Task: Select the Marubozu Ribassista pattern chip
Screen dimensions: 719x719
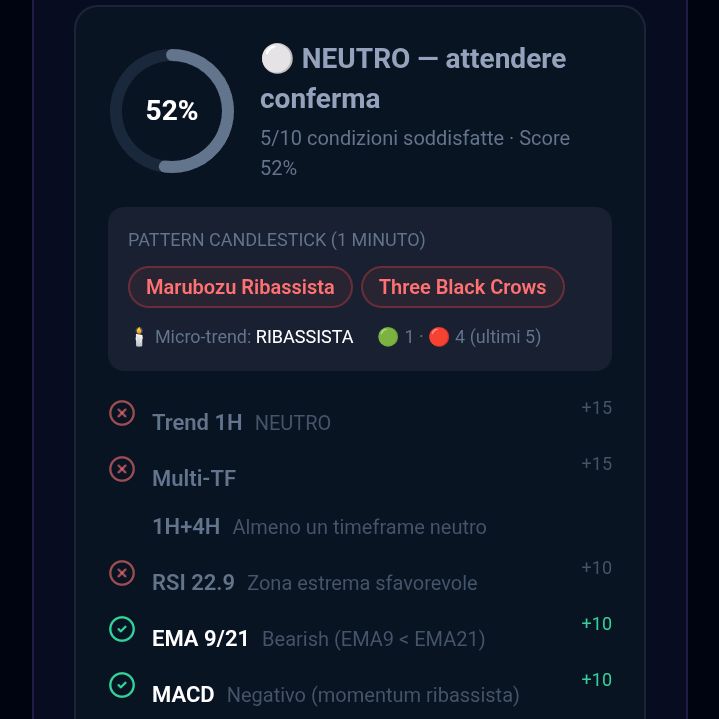Action: [x=240, y=287]
